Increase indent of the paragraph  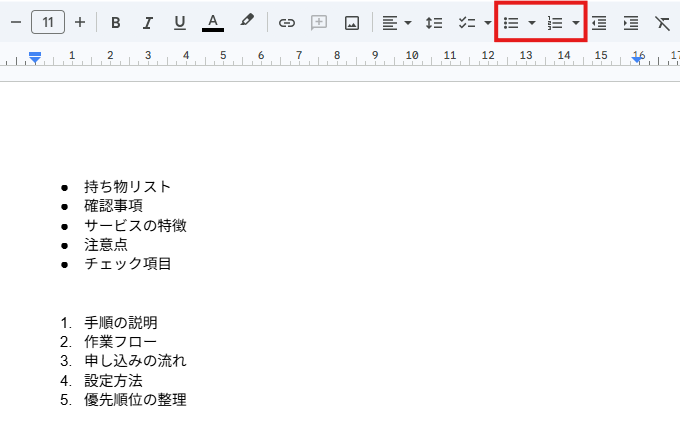click(631, 23)
